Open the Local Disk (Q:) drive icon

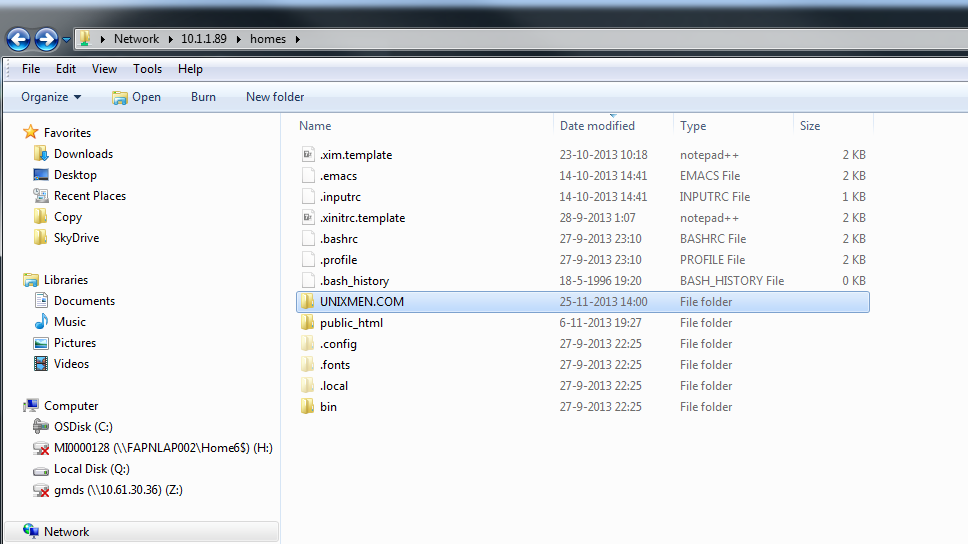tap(41, 470)
